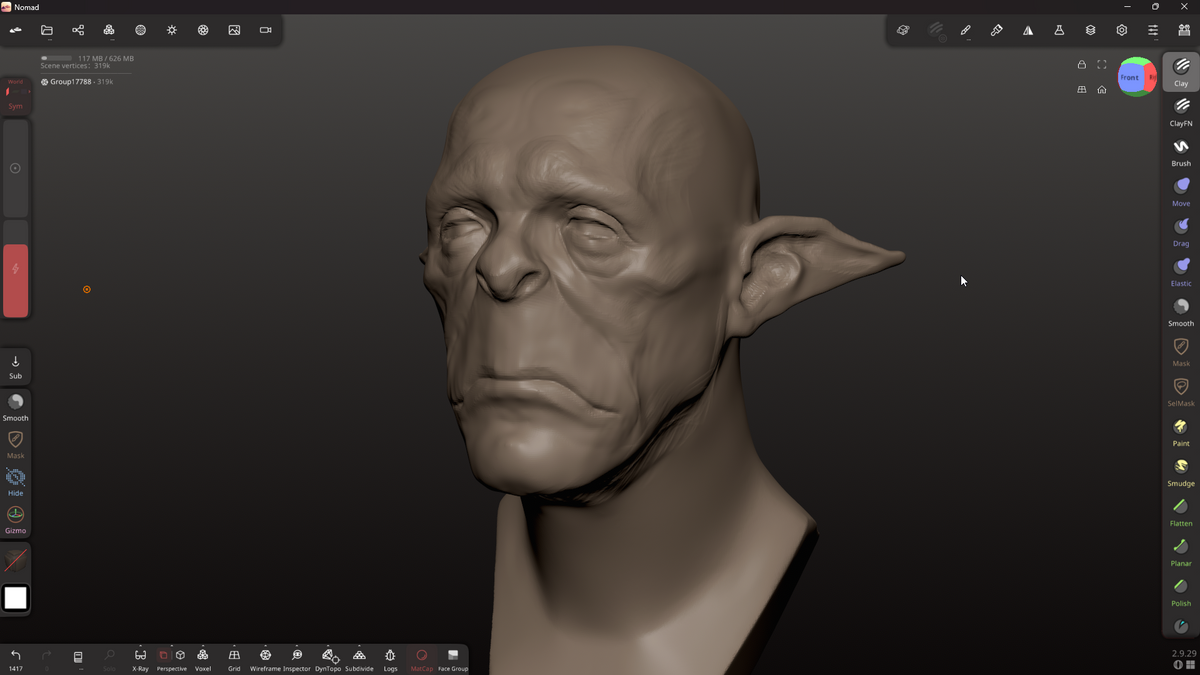1200x675 pixels.
Task: Toggle Mask shortcut on left panel
Action: click(16, 444)
